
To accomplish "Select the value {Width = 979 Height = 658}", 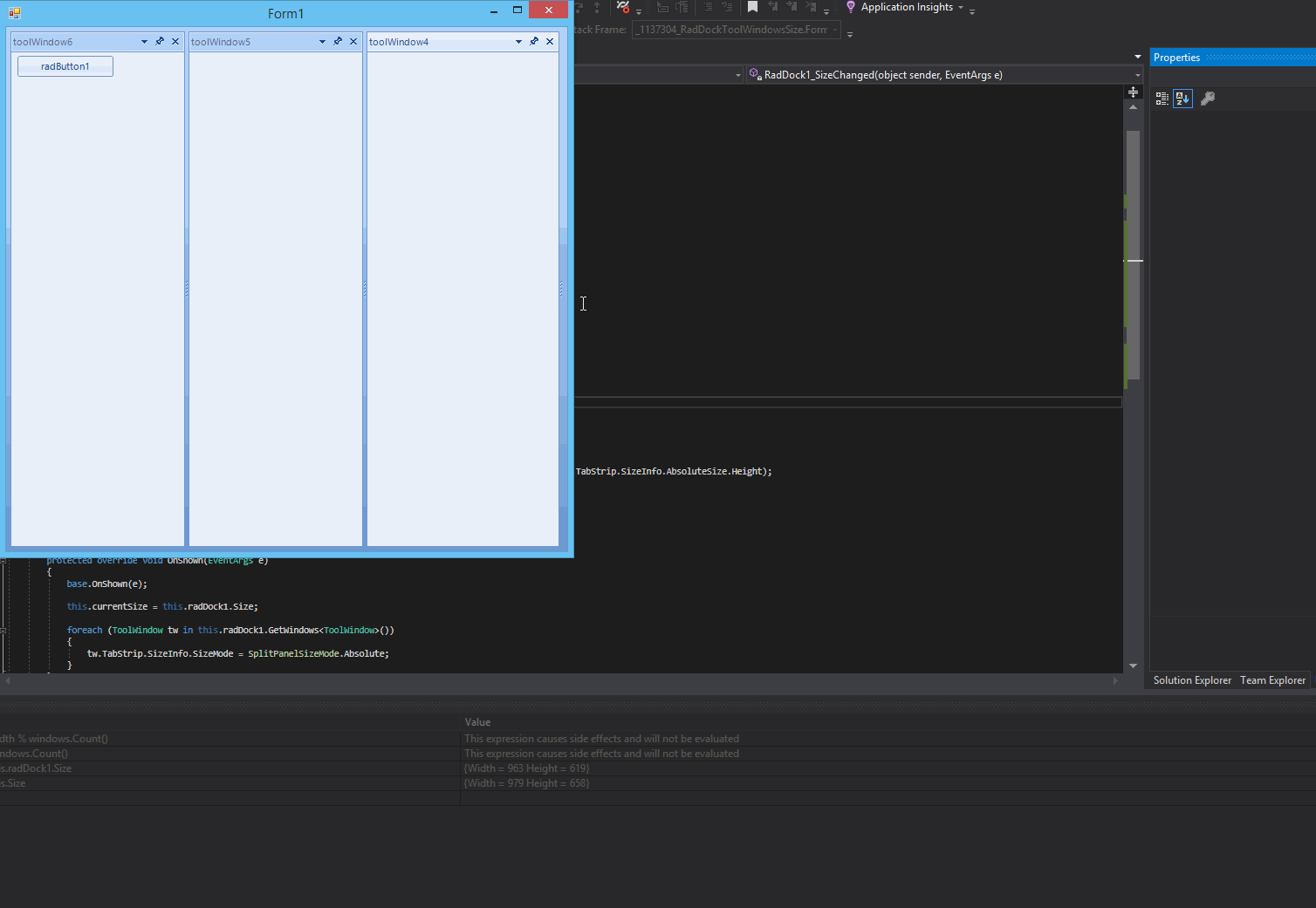I will 527,783.
